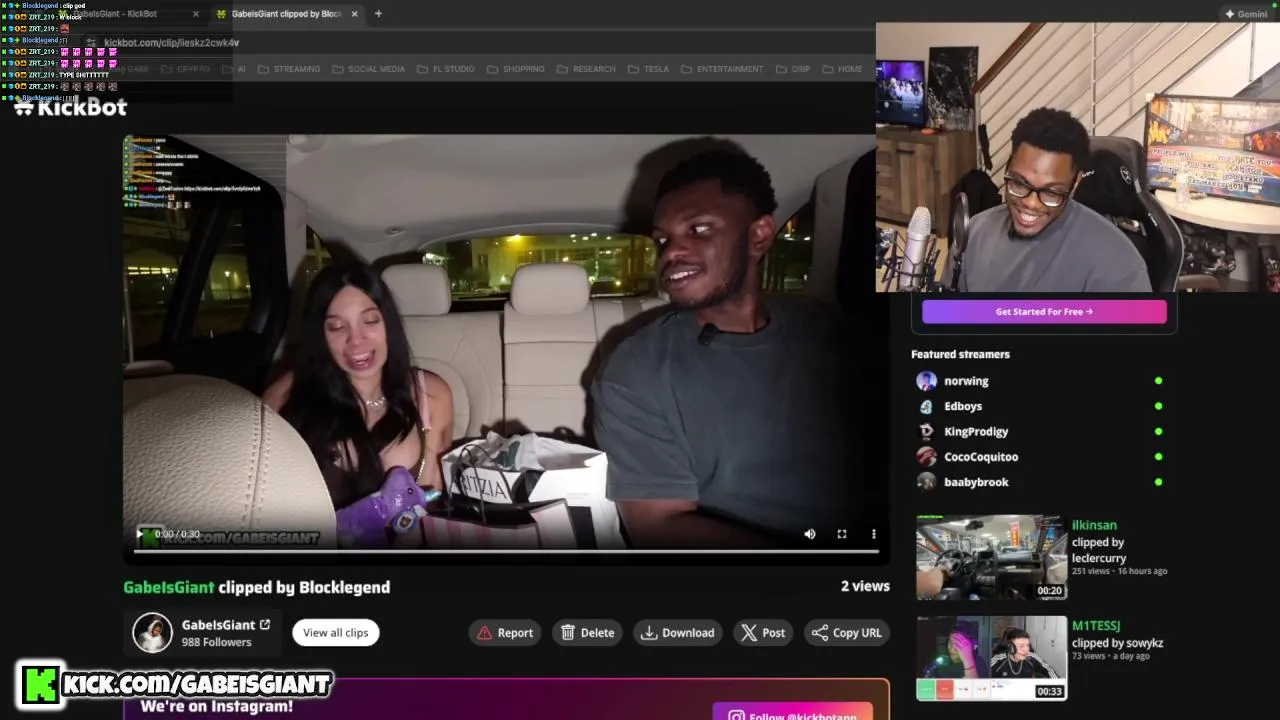Screen dimensions: 1280x720
Task: Click 'Featured streamers' heading
Action: [960, 354]
